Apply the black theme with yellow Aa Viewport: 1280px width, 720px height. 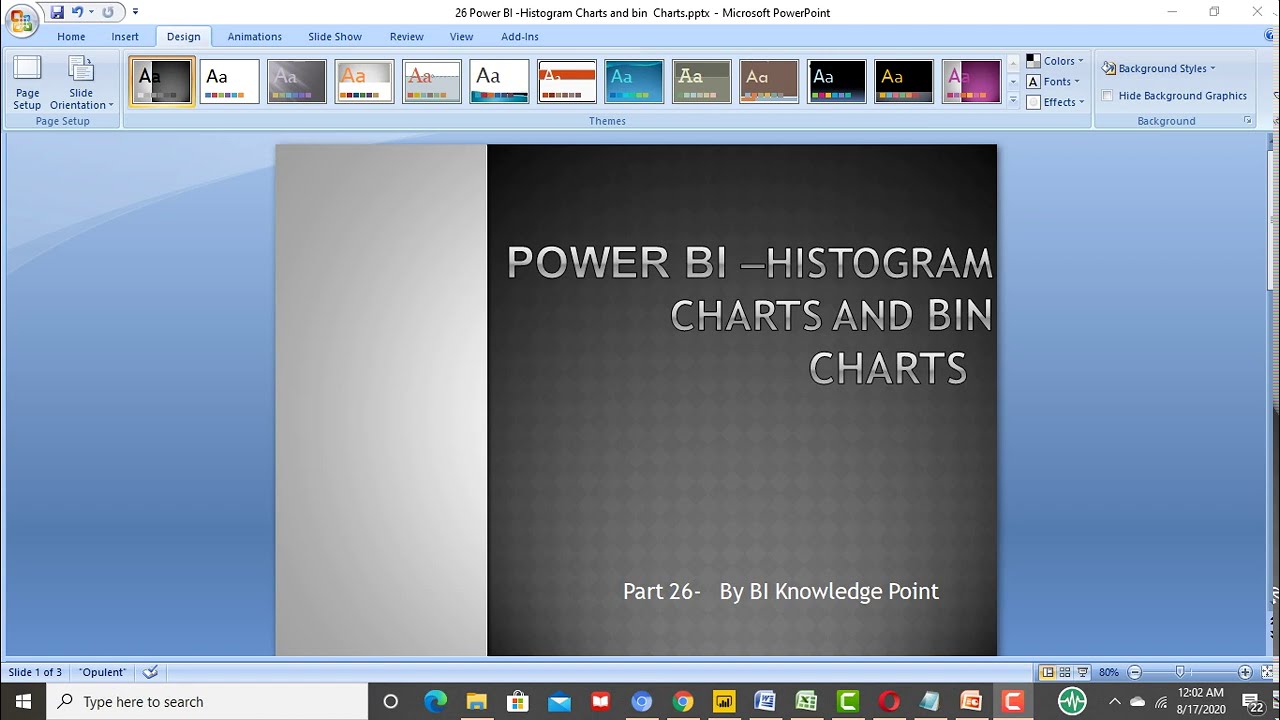point(904,81)
